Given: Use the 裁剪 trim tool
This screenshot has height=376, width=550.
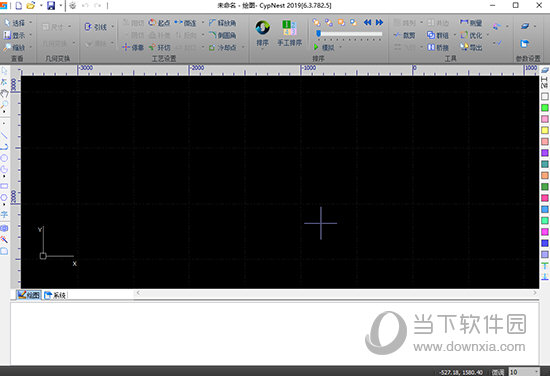Looking at the screenshot, I should [x=404, y=35].
